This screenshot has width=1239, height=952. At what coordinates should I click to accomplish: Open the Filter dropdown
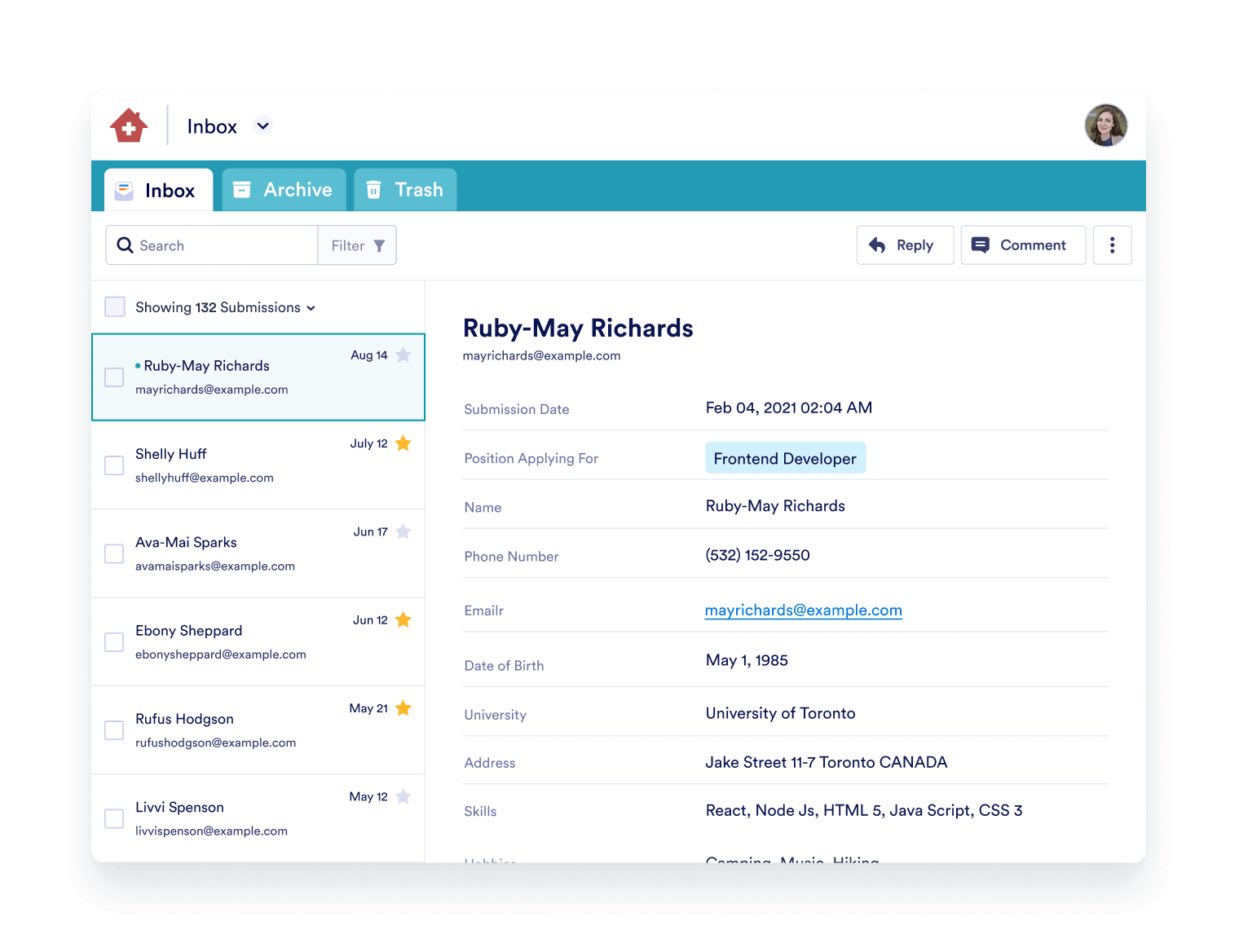pyautogui.click(x=357, y=245)
